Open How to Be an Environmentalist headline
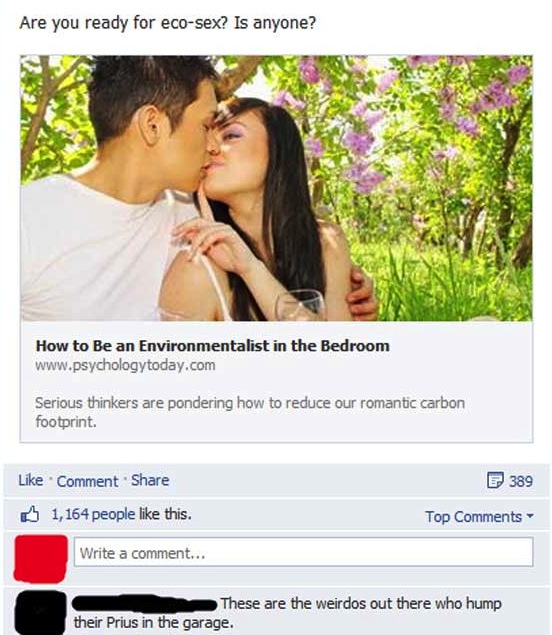The width and height of the screenshot is (552, 635). (213, 346)
